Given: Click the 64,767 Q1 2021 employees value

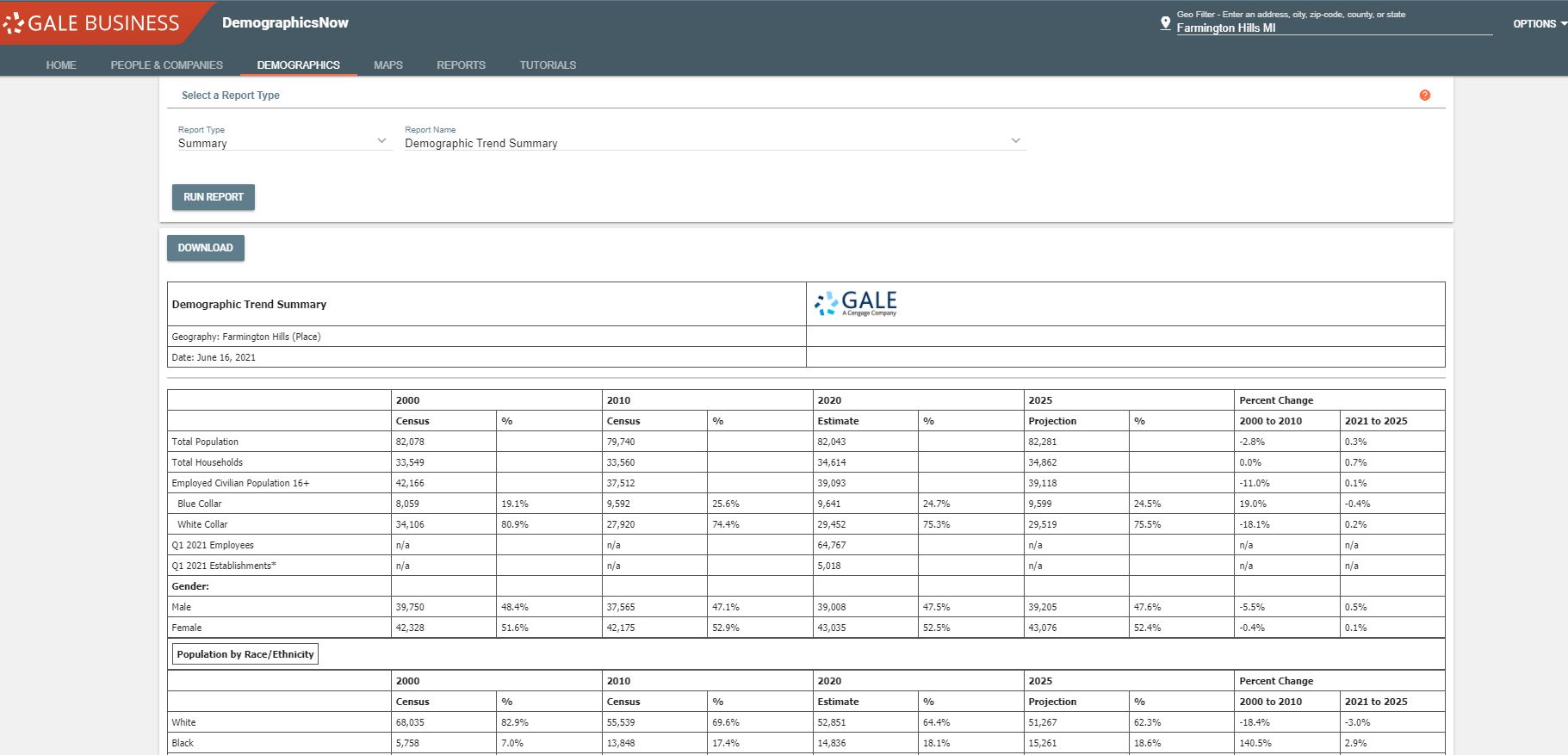Looking at the screenshot, I should [832, 545].
